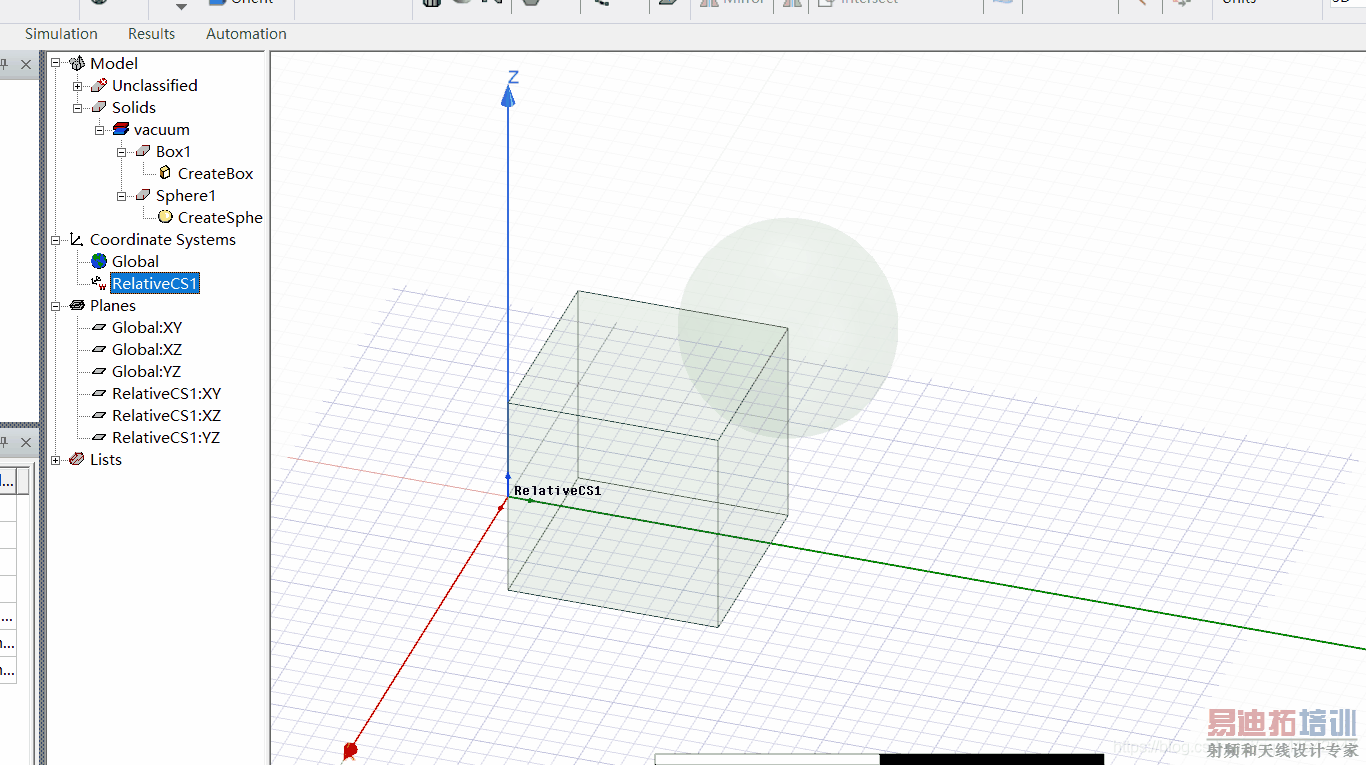Image resolution: width=1366 pixels, height=765 pixels.
Task: Select the Sphere1 solid in tree
Action: click(185, 196)
